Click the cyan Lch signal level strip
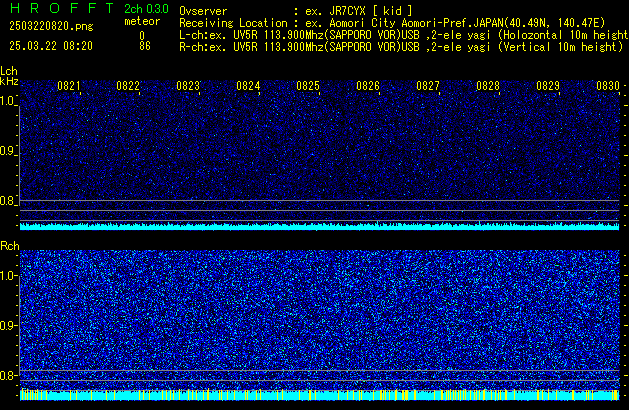629x410 pixels. [x=320, y=226]
